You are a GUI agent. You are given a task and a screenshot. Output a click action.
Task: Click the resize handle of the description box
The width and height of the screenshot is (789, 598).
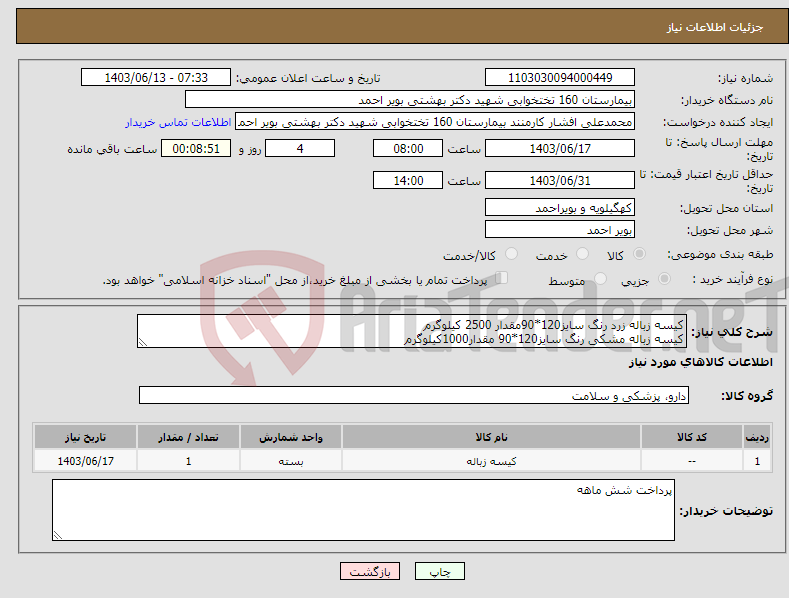(143, 342)
